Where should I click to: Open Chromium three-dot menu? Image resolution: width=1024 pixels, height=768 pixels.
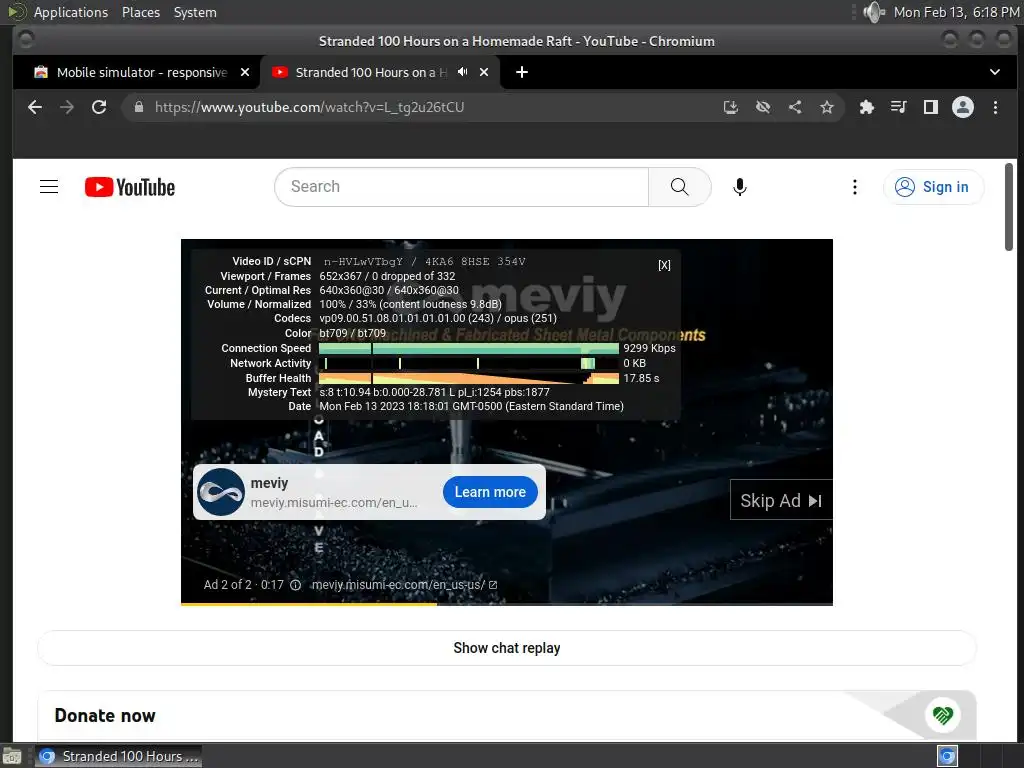point(995,107)
